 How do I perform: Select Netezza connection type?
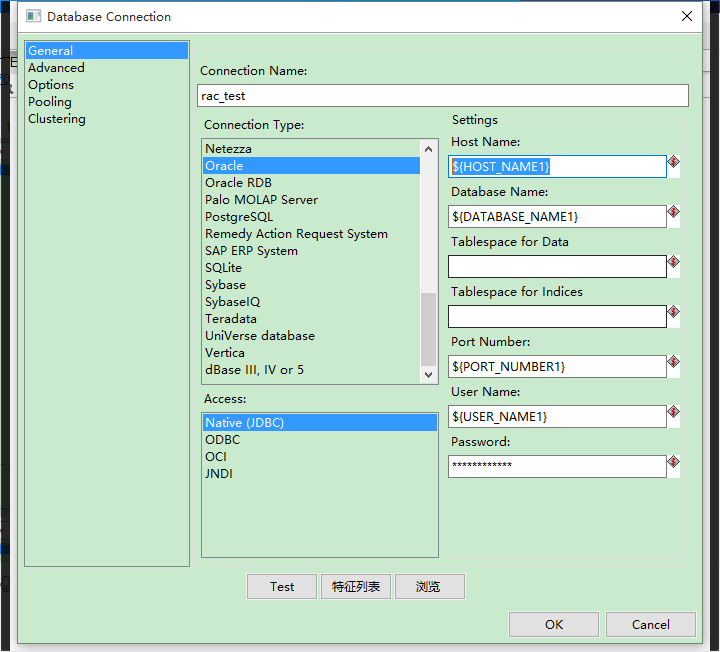[x=311, y=149]
